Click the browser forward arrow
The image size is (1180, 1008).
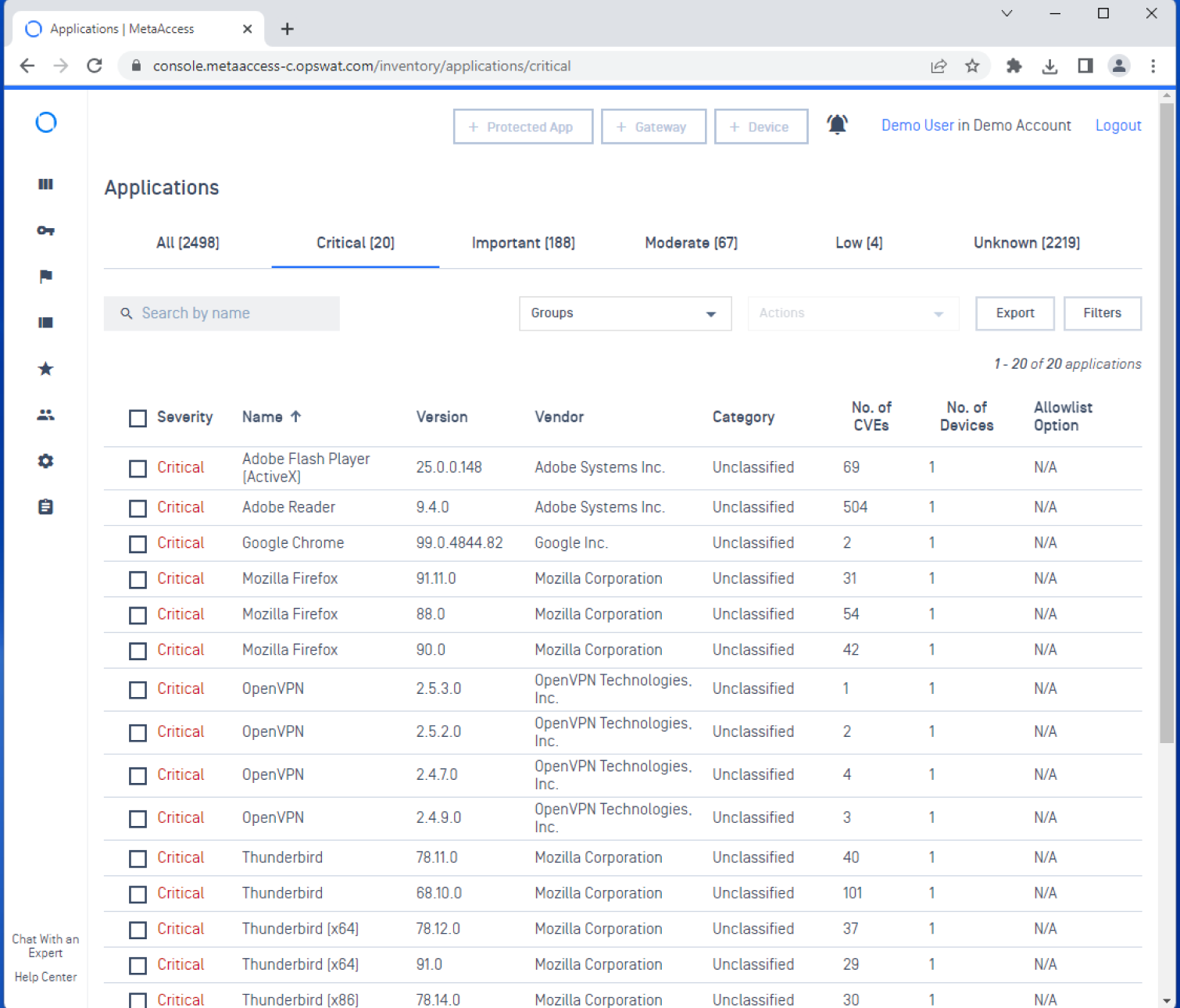[61, 66]
